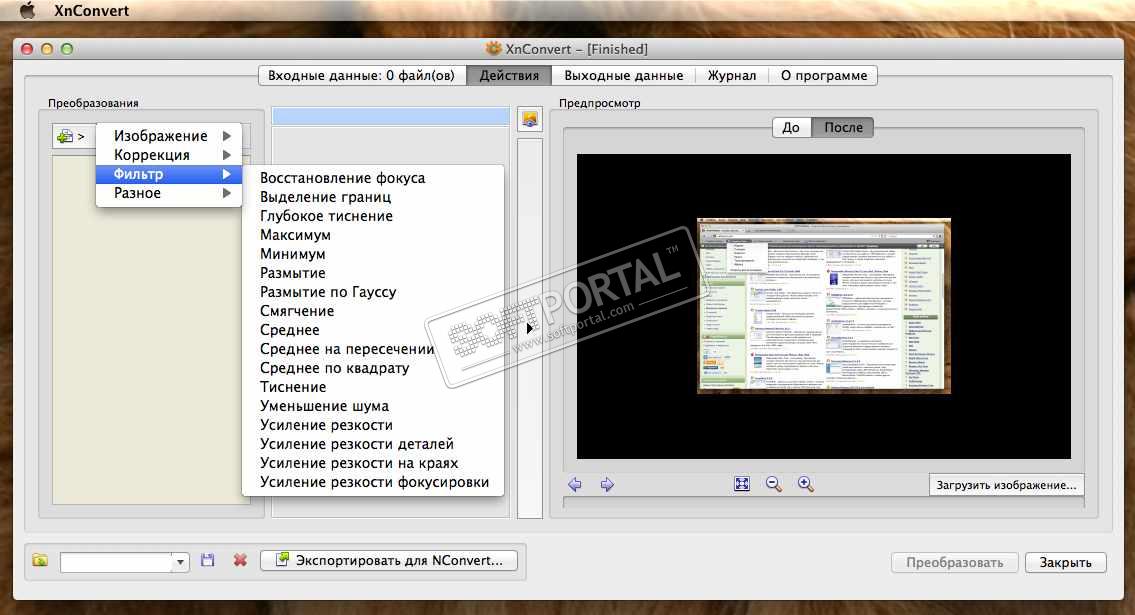Viewport: 1135px width, 615px height.
Task: Open XnConvert menu in the menu bar
Action: [91, 10]
